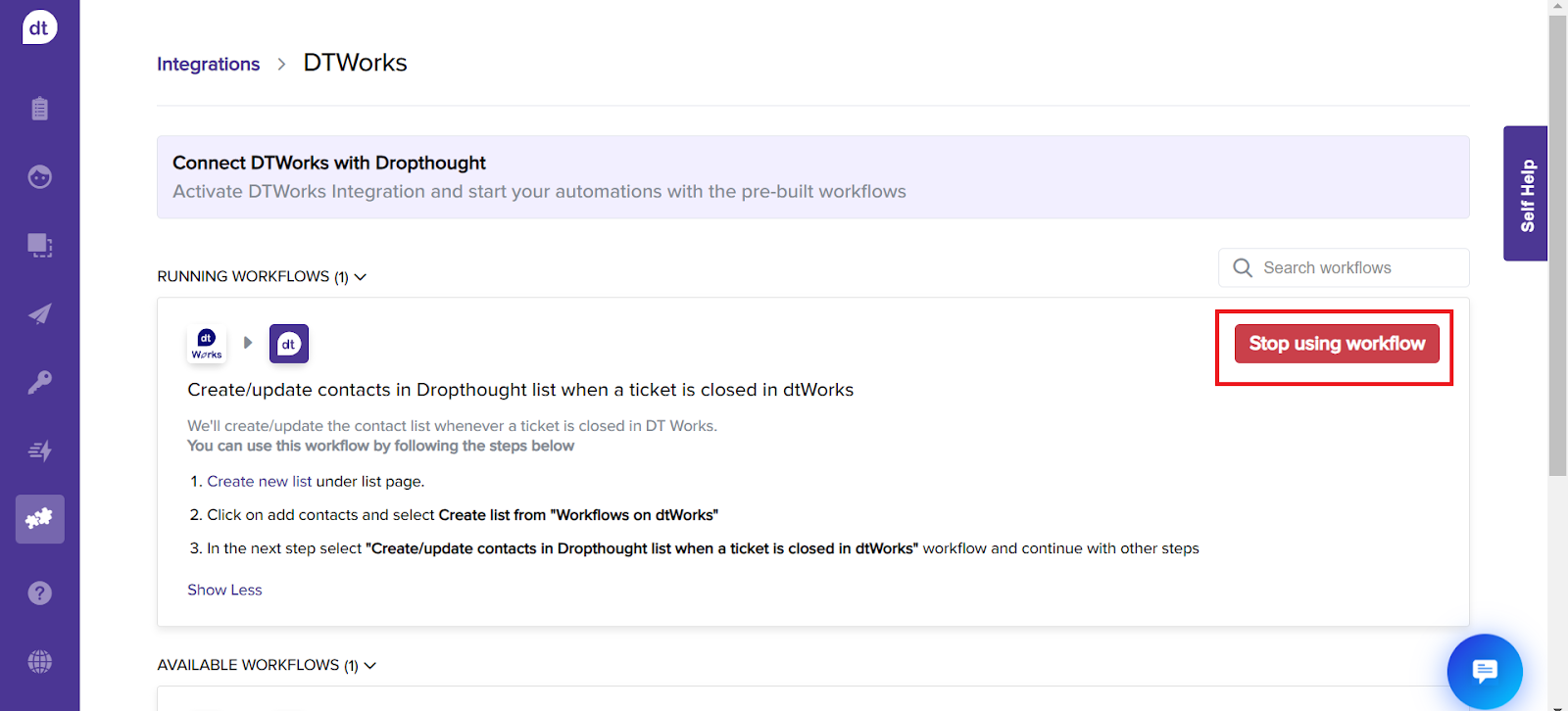
Task: Open the lightning bolt list icon in sidebar
Action: [x=39, y=450]
